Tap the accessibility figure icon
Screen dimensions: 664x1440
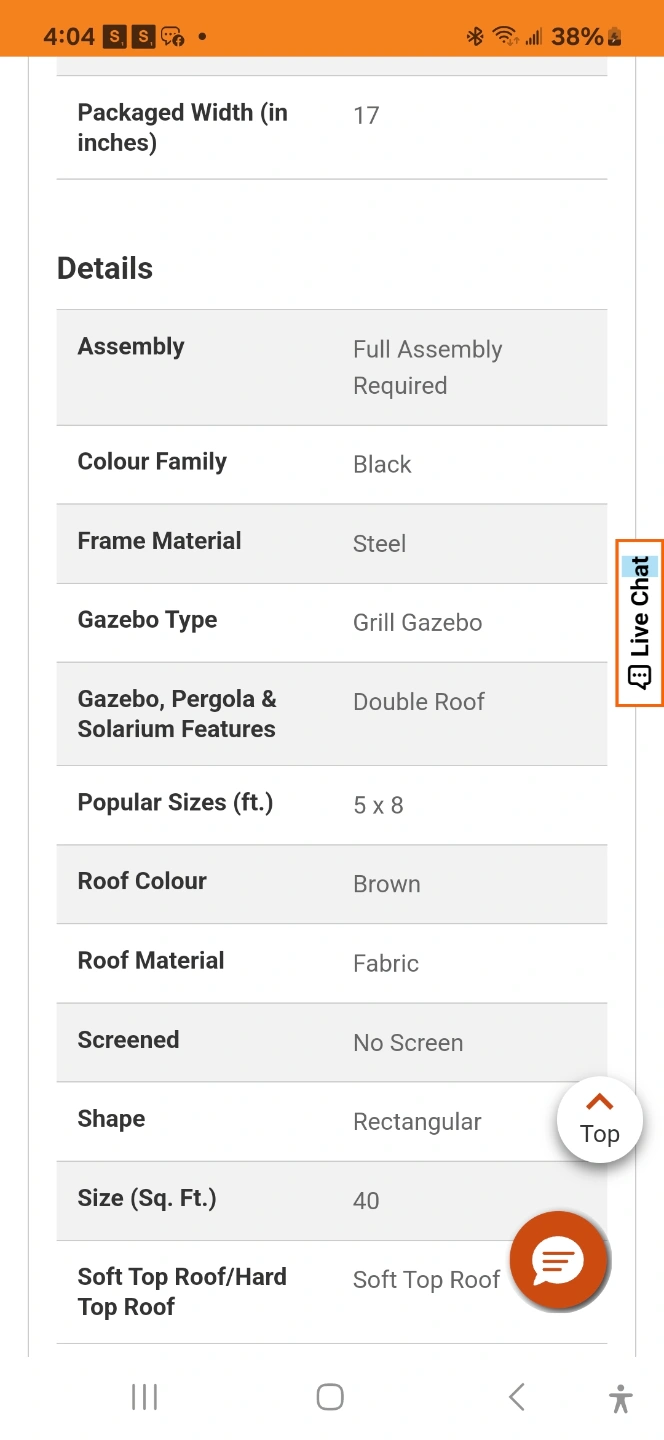click(621, 1398)
